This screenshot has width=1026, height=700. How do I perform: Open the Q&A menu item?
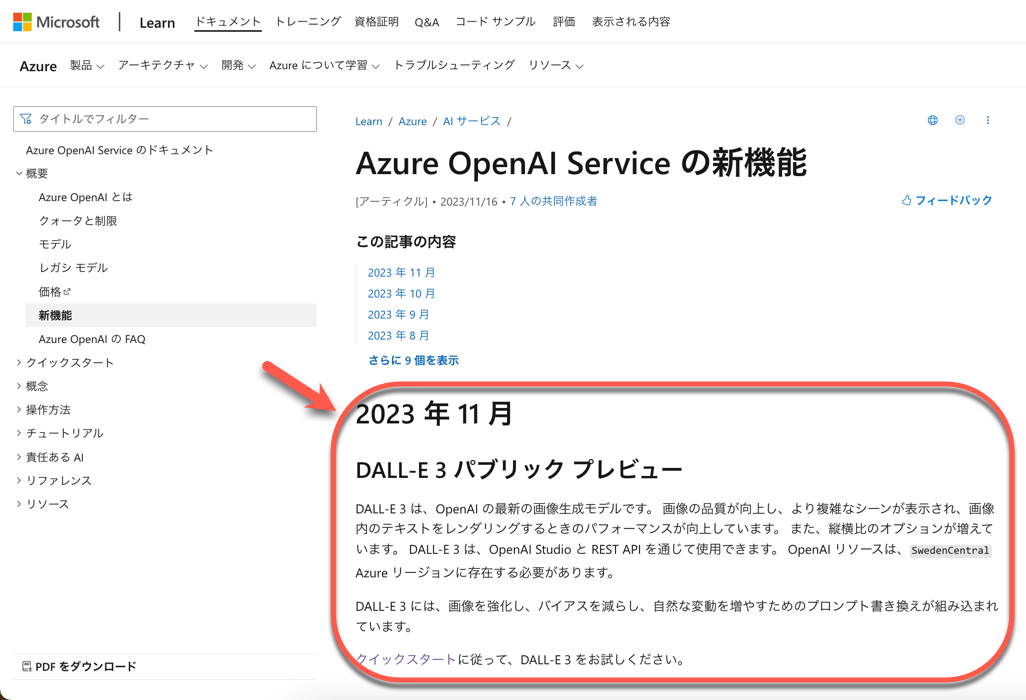pos(427,20)
